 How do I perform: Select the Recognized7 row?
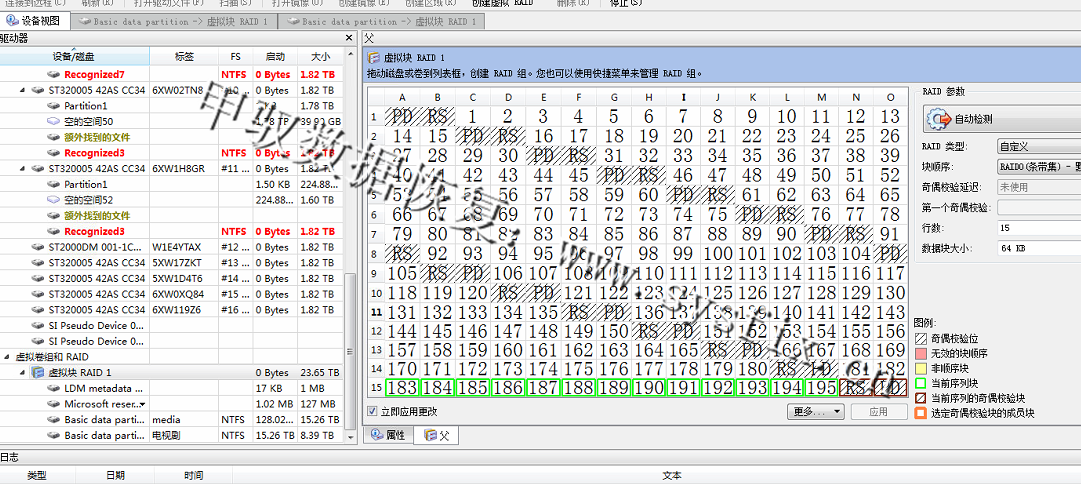(171, 74)
